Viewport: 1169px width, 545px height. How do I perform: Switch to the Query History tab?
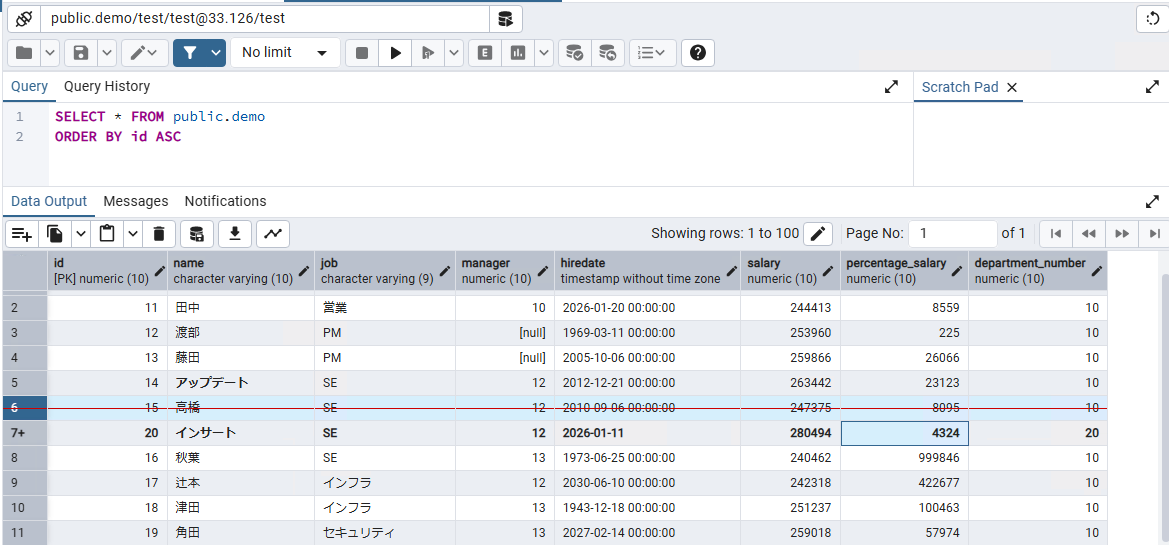point(107,87)
